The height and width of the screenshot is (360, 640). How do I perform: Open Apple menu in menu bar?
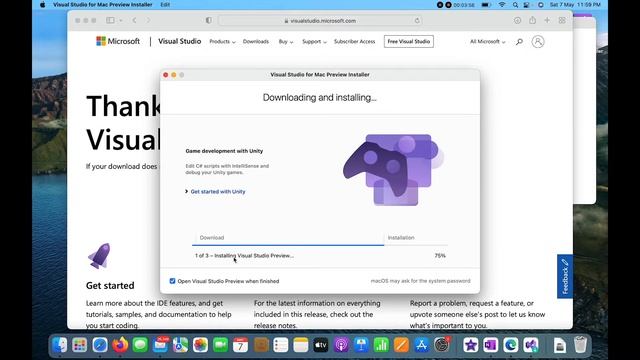tap(42, 4)
